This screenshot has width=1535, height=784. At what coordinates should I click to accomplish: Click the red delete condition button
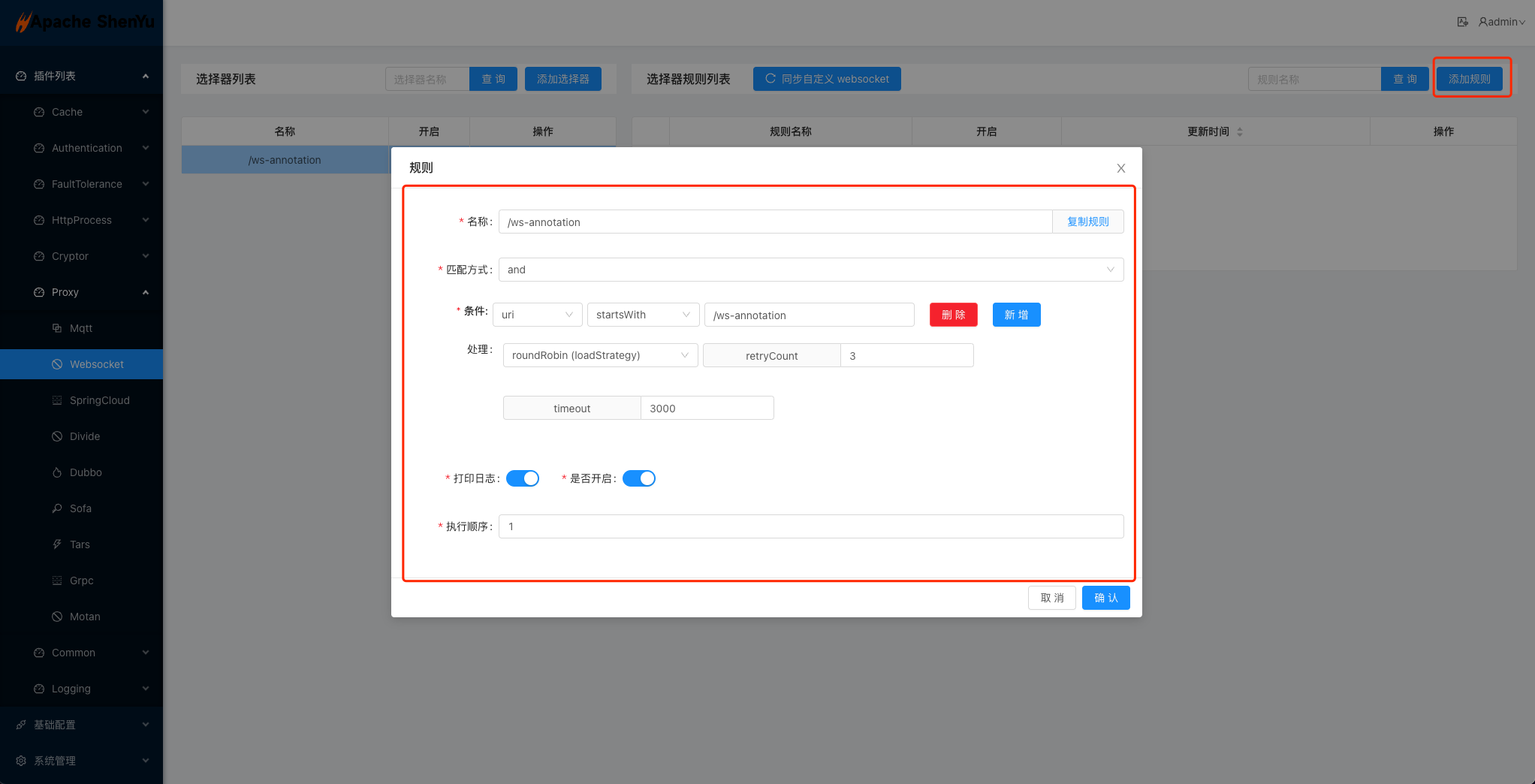click(953, 315)
